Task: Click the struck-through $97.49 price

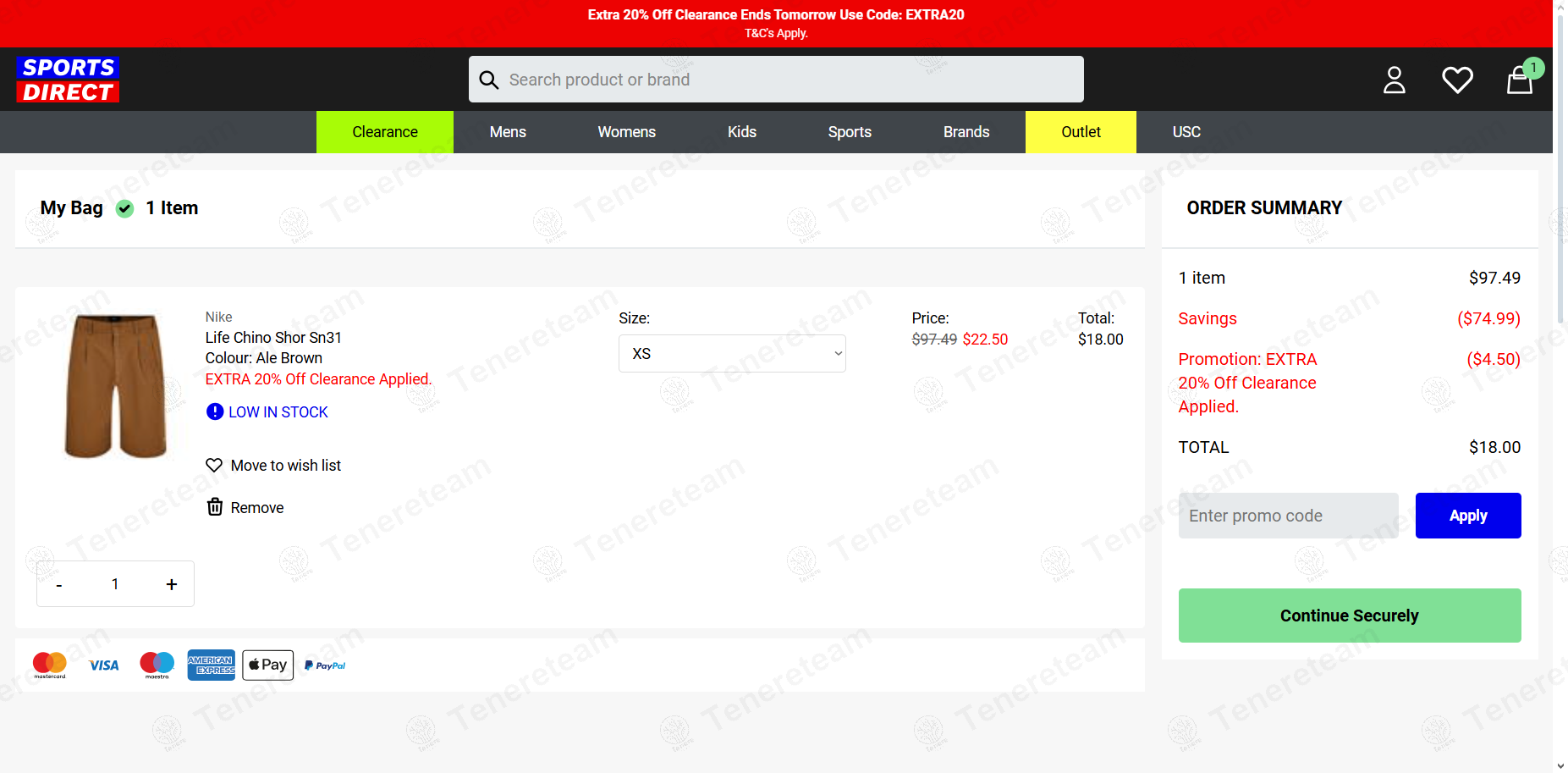Action: click(x=934, y=340)
